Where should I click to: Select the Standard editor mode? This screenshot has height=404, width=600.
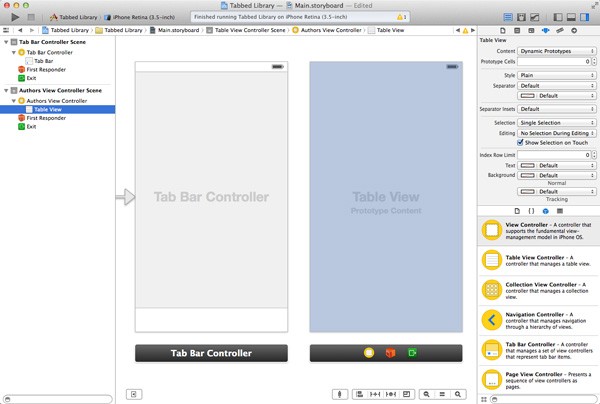coord(508,17)
